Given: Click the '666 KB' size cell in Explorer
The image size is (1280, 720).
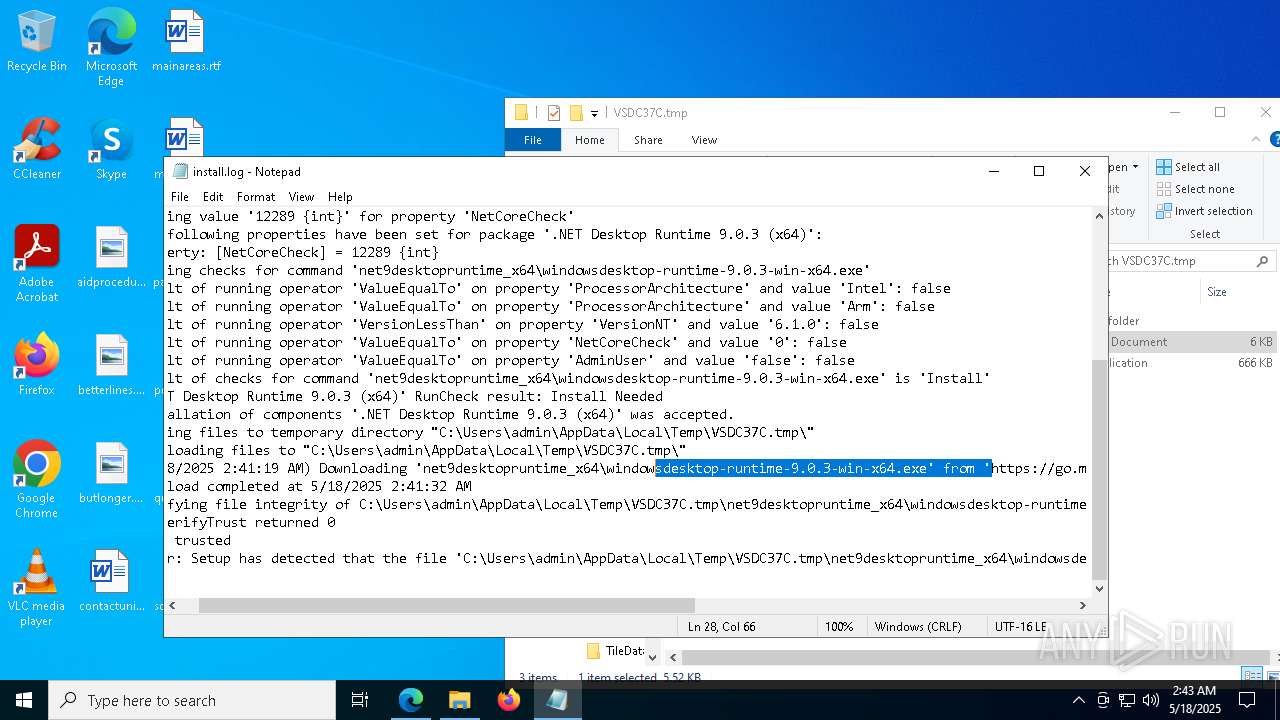Looking at the screenshot, I should coord(1255,363).
